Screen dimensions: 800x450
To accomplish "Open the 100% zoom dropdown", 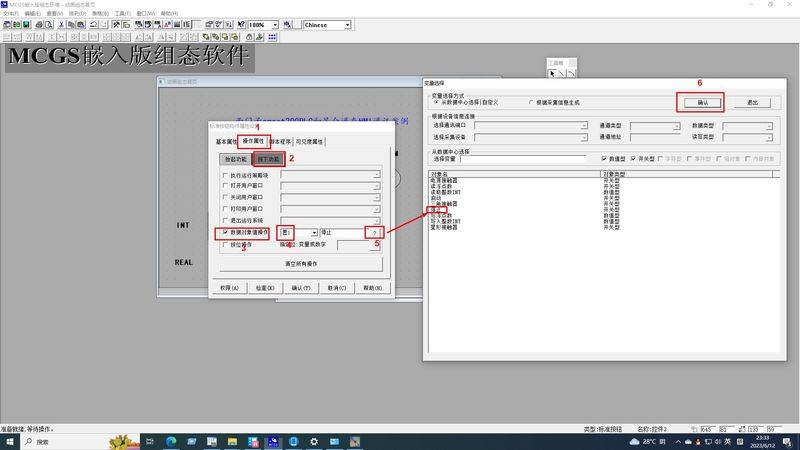I will [275, 24].
